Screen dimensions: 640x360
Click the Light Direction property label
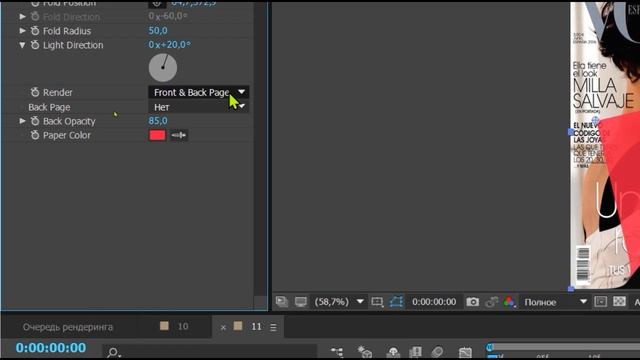pyautogui.click(x=73, y=45)
